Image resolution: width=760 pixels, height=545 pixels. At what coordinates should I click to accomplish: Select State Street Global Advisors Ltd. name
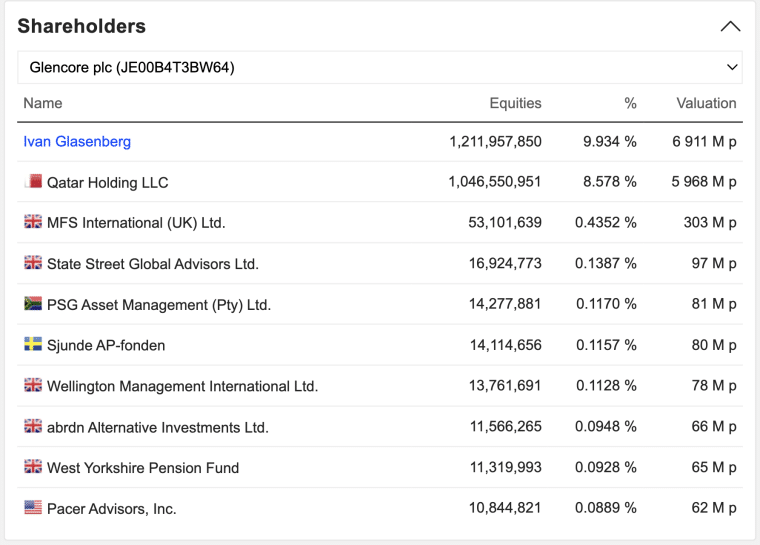tap(153, 264)
